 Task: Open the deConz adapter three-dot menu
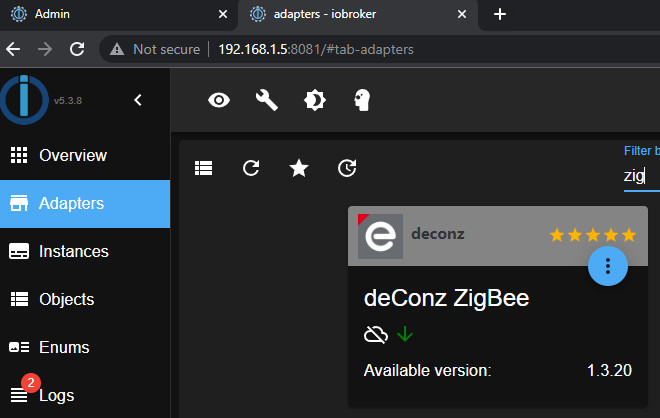(x=608, y=265)
